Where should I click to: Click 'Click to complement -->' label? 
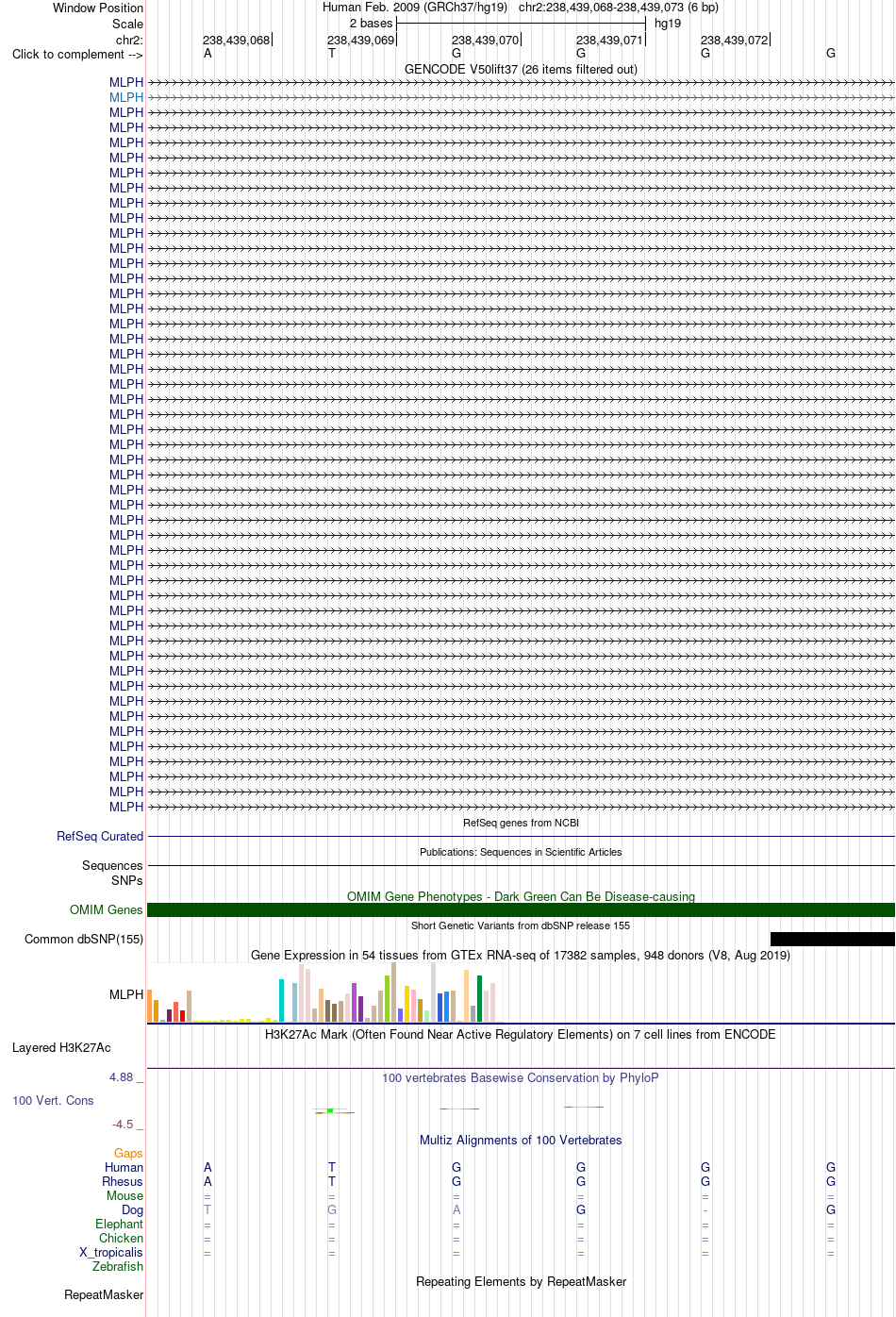77,54
